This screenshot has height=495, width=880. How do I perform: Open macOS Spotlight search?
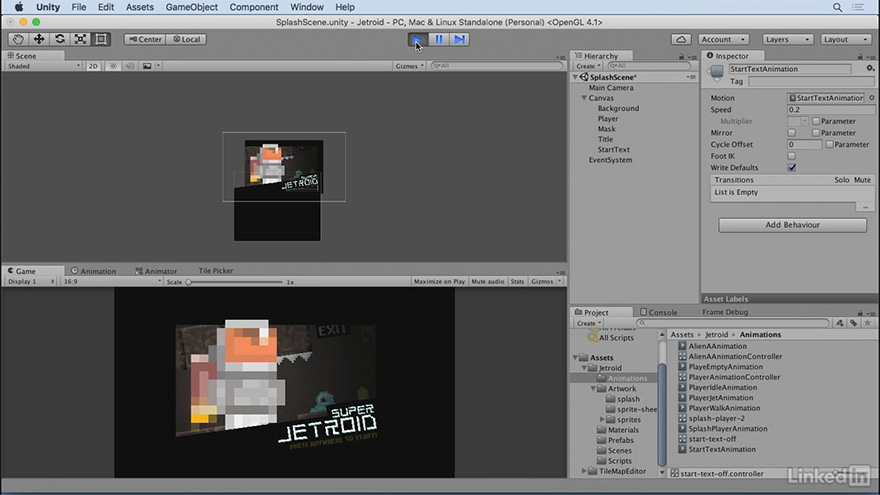[x=837, y=7]
